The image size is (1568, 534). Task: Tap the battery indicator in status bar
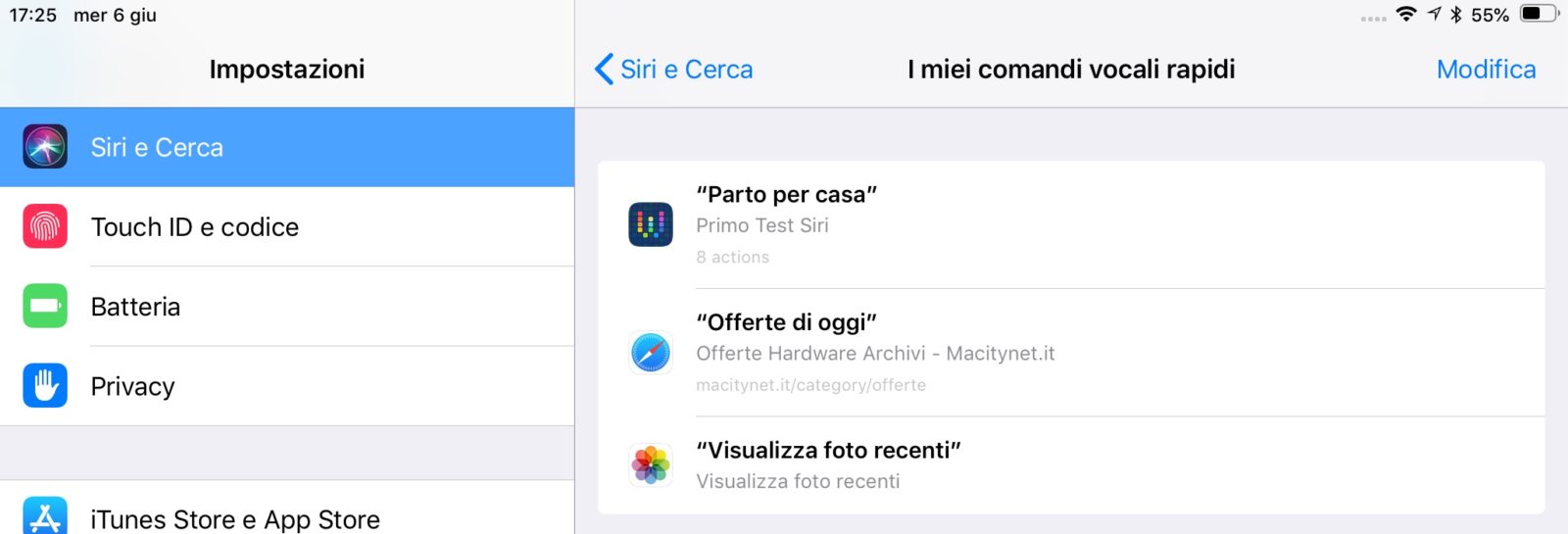(1539, 14)
